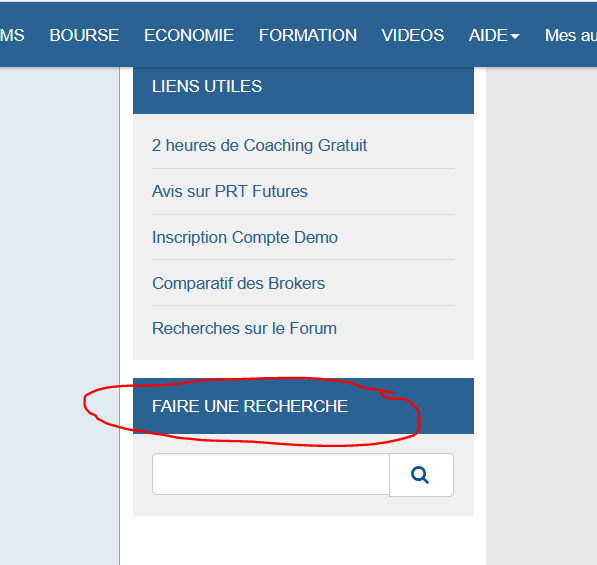597x565 pixels.
Task: Focus the search text field
Action: click(271, 474)
